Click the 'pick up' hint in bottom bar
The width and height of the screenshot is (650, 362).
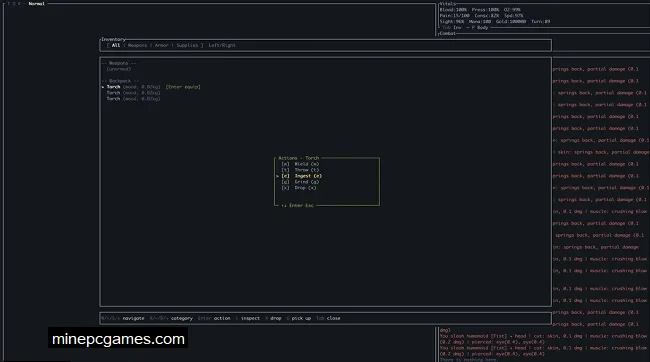click(301, 318)
